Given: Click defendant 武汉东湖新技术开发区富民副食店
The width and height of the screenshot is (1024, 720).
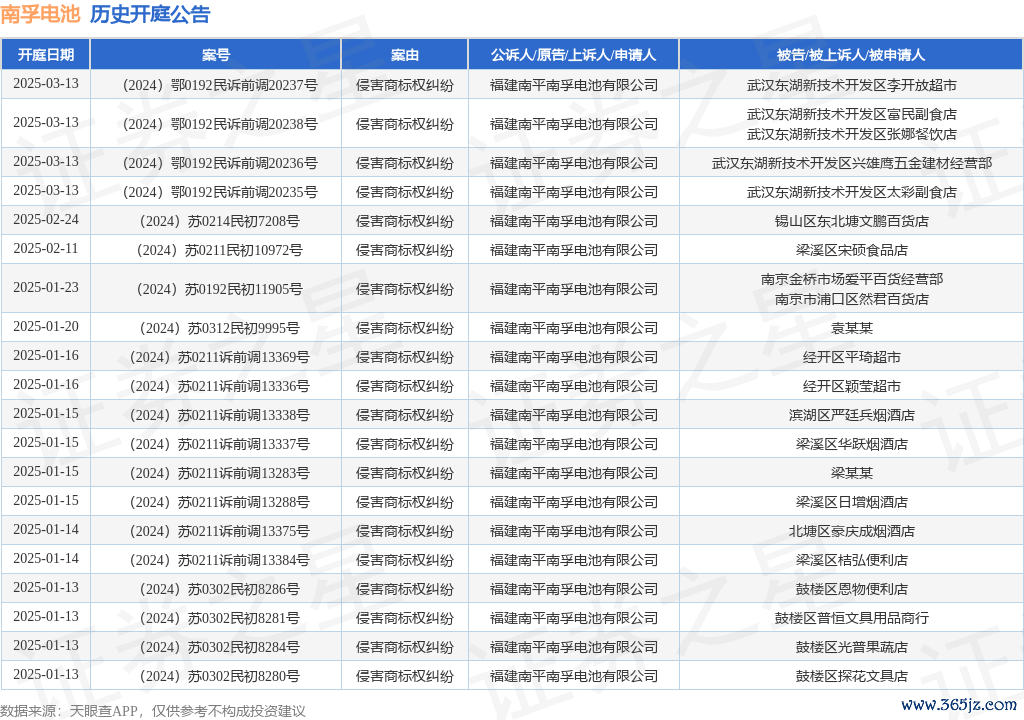Looking at the screenshot, I should click(852, 114).
